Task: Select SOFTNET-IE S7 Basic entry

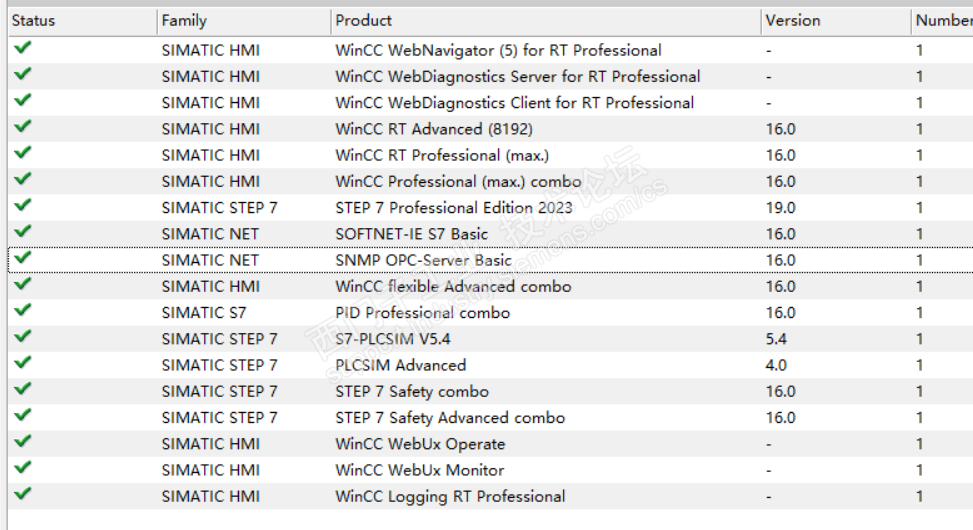Action: (x=412, y=234)
